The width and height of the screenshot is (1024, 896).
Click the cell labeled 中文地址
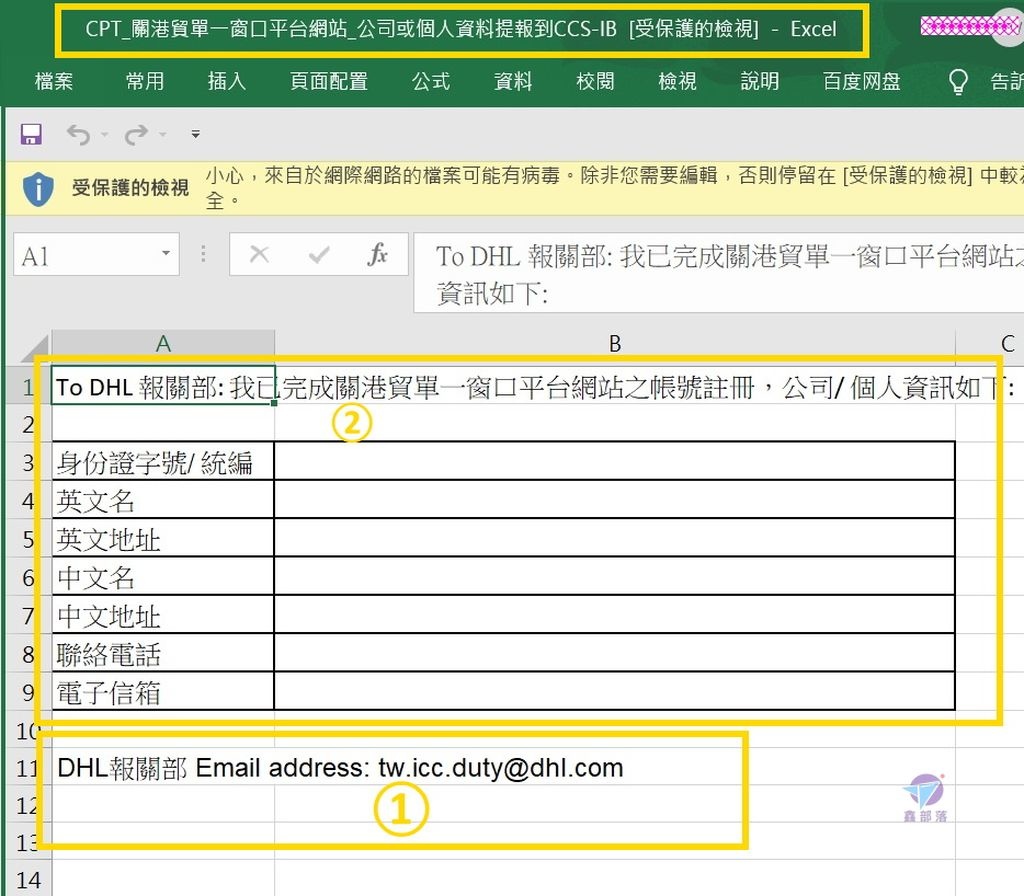click(163, 615)
